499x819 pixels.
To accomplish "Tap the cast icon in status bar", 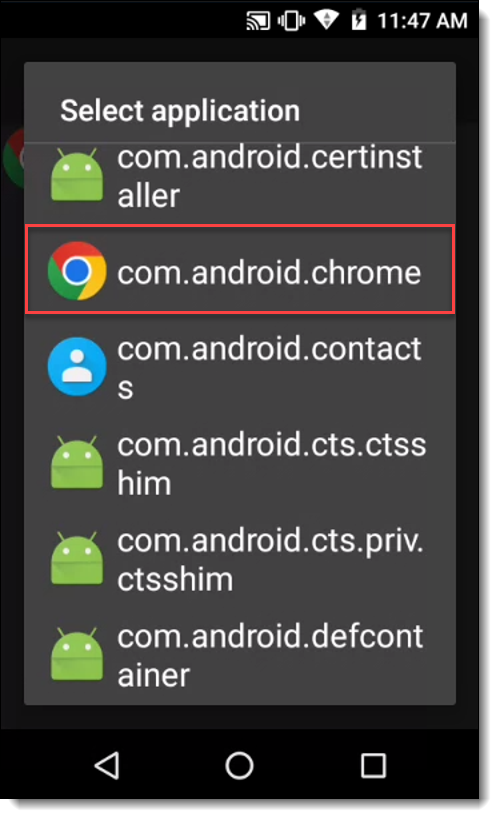I will 258,21.
